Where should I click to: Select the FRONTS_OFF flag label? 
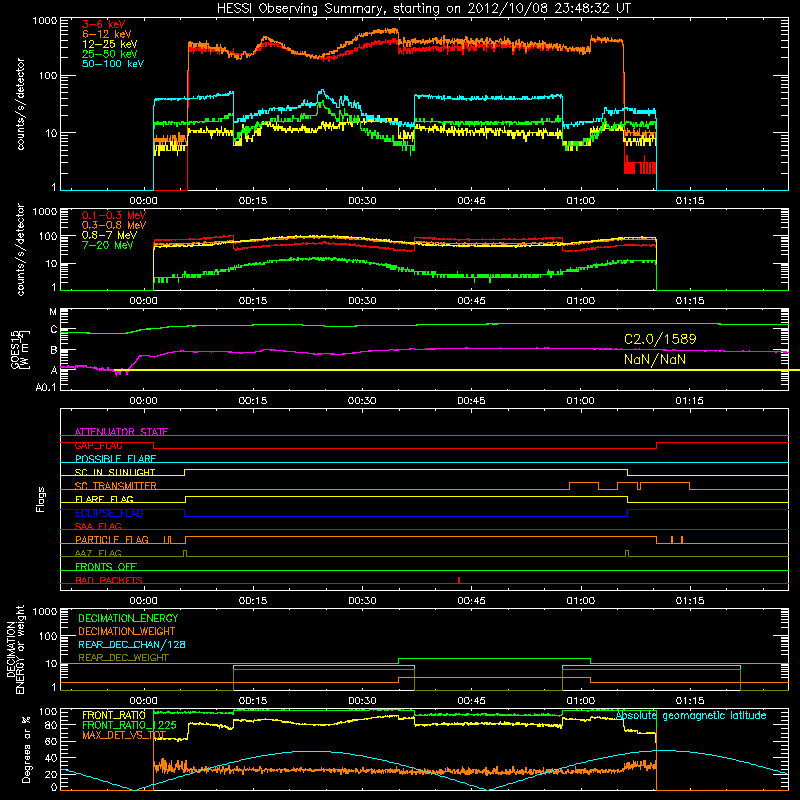click(106, 567)
